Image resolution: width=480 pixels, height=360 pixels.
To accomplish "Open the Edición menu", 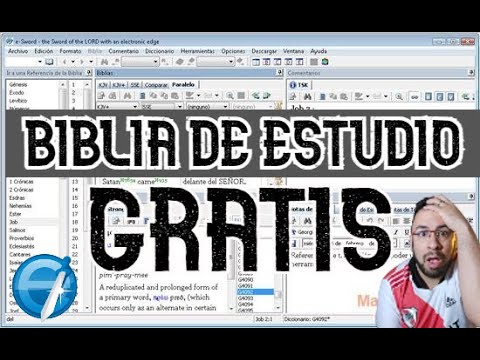I will coord(44,51).
